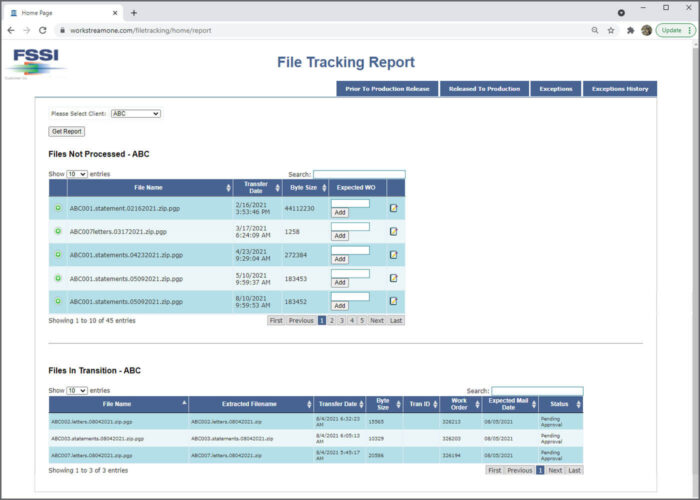Close the Home Page browser tab

point(115,13)
